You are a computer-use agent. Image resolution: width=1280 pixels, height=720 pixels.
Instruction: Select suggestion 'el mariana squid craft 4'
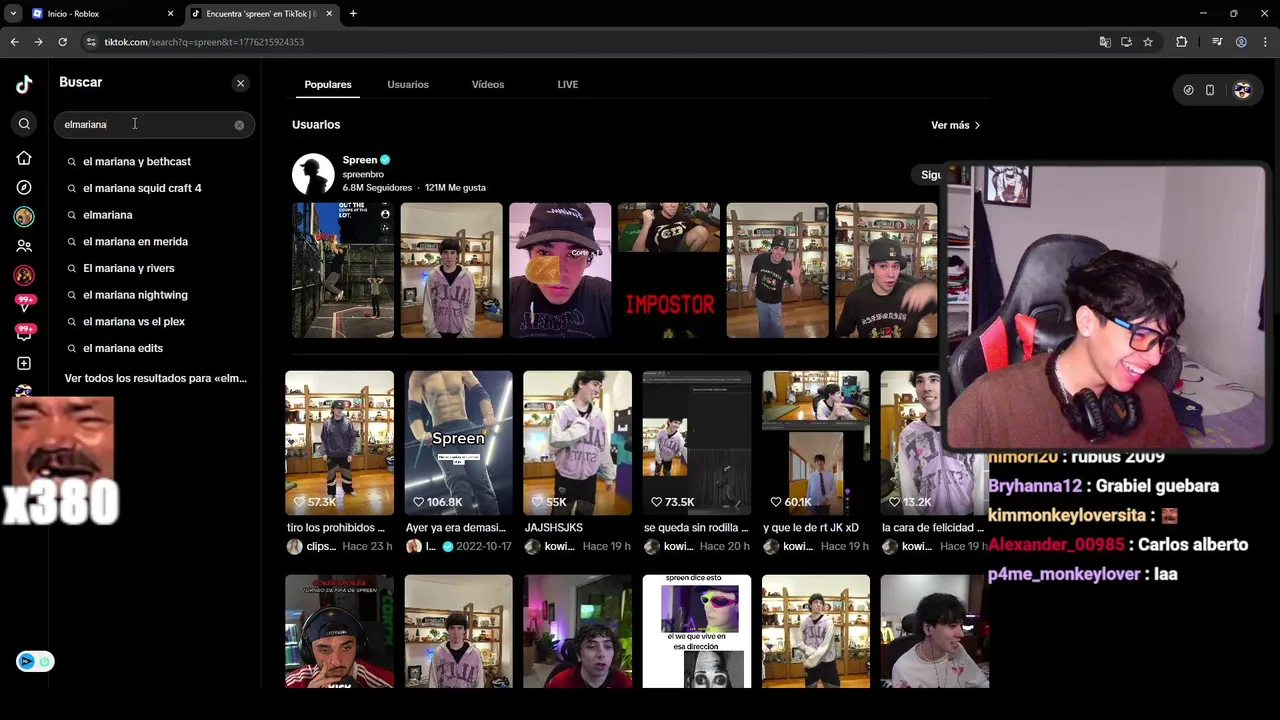point(142,188)
